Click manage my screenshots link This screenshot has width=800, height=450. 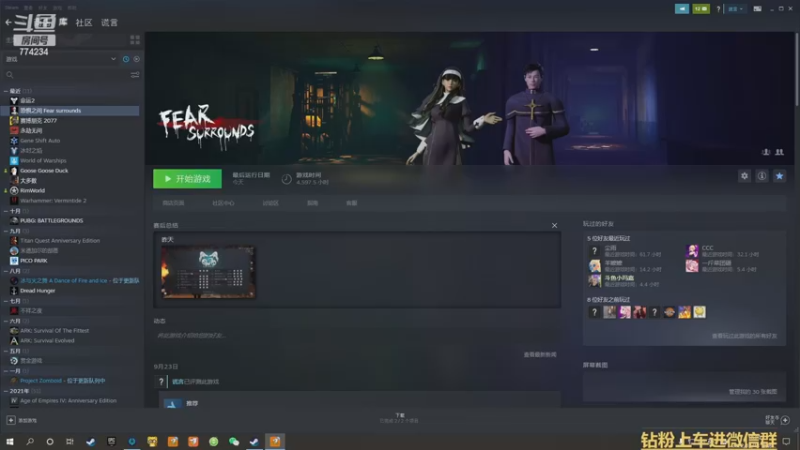(x=753, y=392)
